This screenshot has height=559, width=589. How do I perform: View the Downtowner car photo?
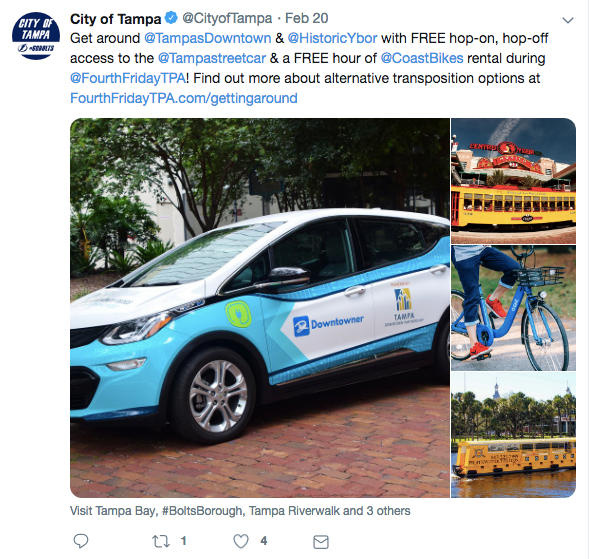coord(260,308)
